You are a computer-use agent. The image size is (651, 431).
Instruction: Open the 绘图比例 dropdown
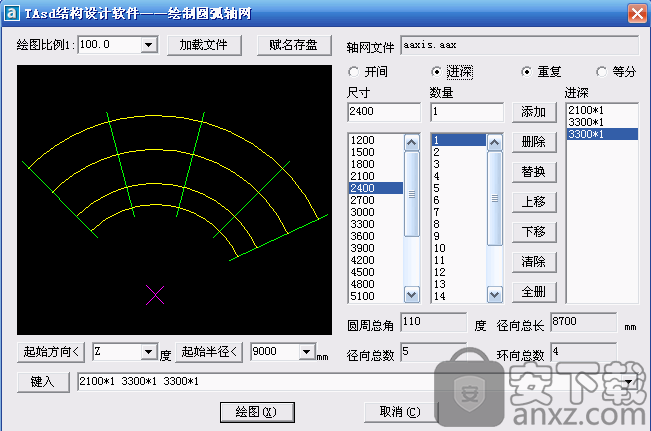149,45
